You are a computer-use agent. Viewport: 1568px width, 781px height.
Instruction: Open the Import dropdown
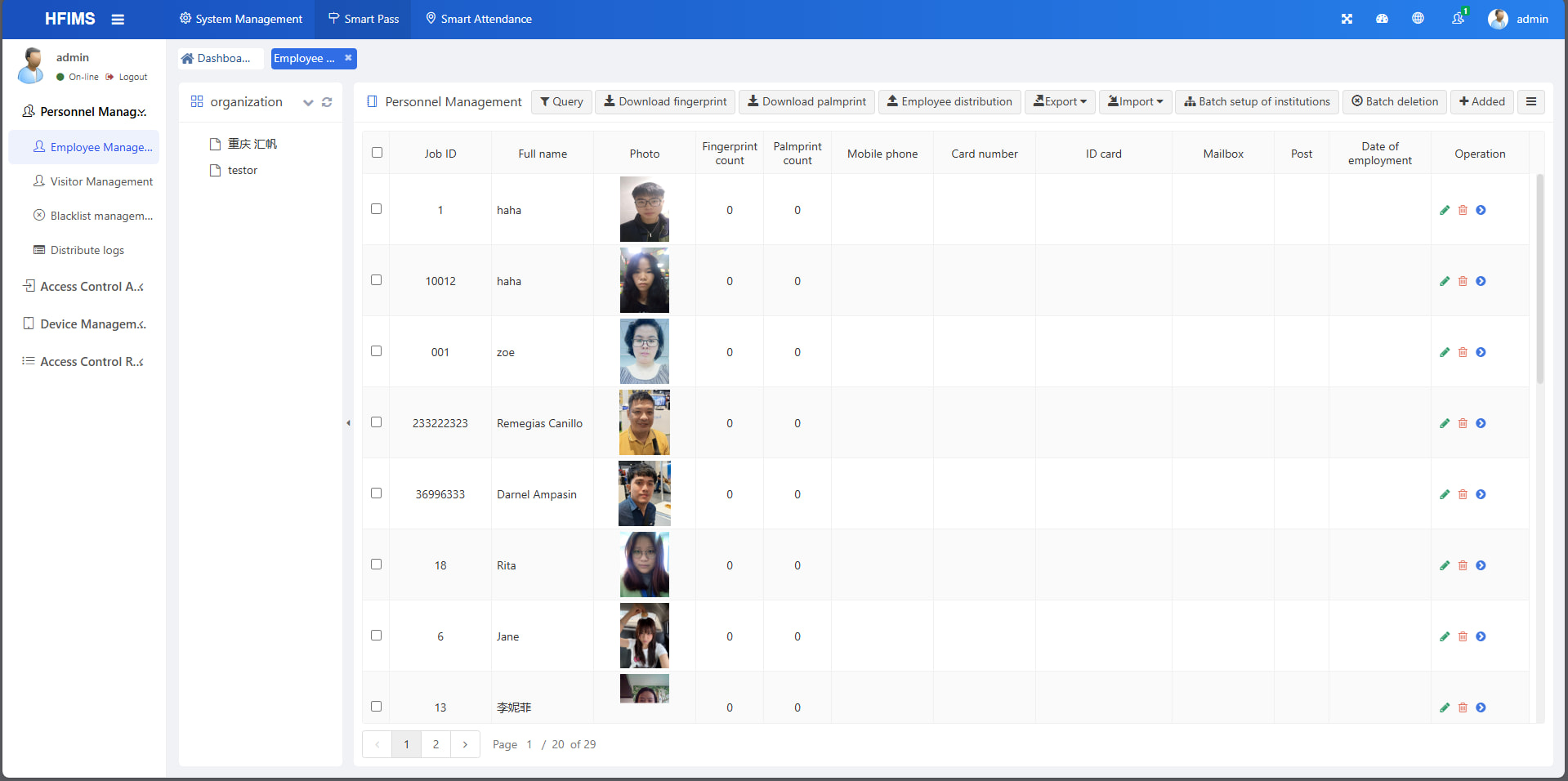(1136, 101)
